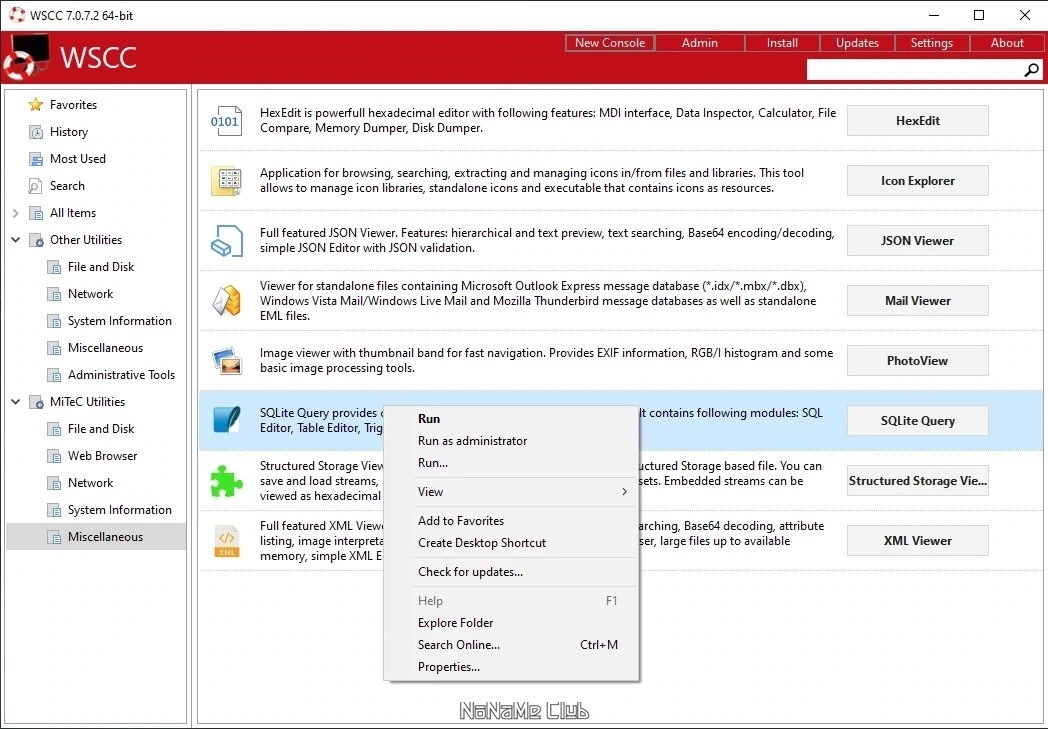Click the search magnifier in header
This screenshot has height=729, width=1048.
tap(1031, 69)
